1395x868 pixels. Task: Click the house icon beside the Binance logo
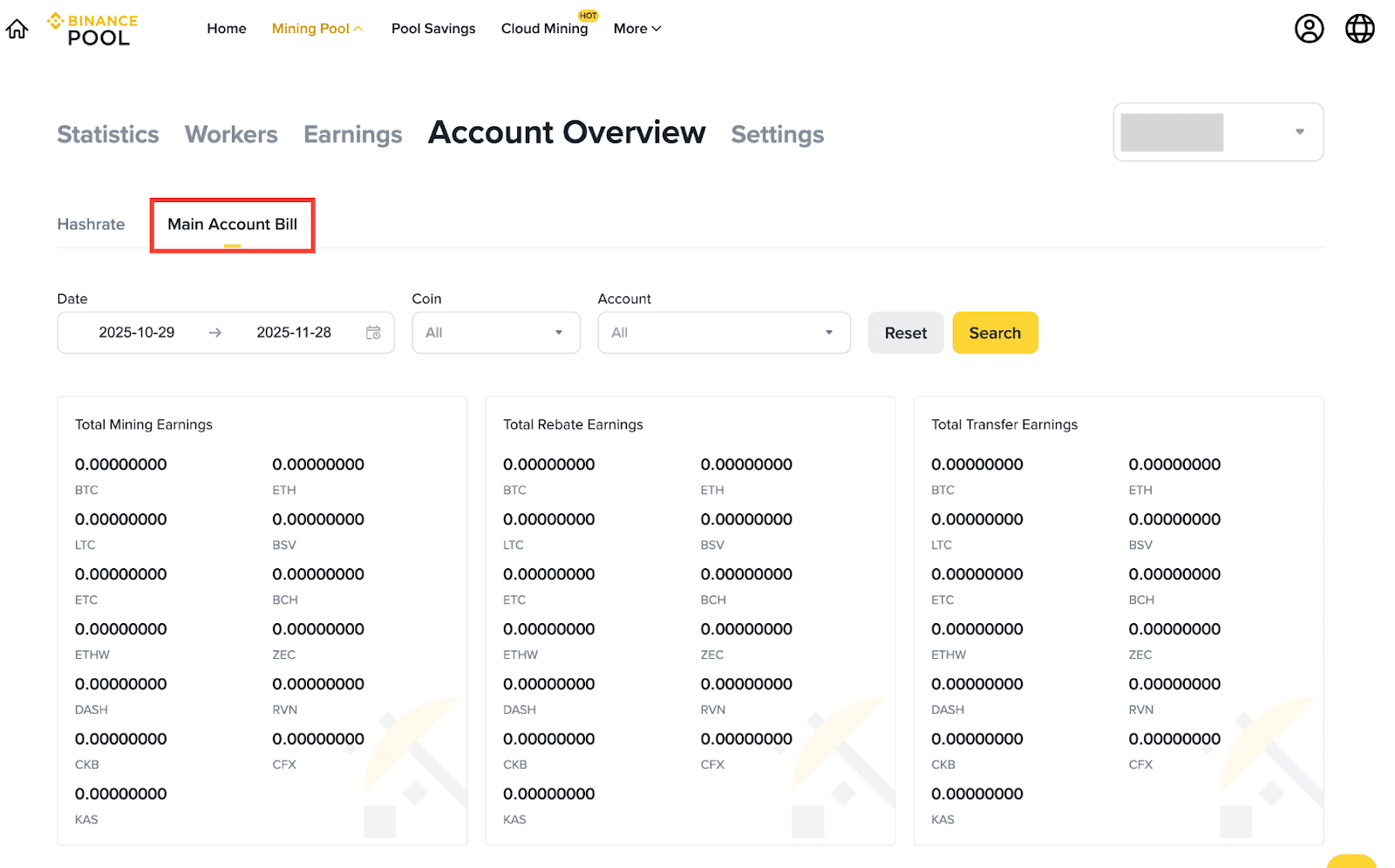17,30
